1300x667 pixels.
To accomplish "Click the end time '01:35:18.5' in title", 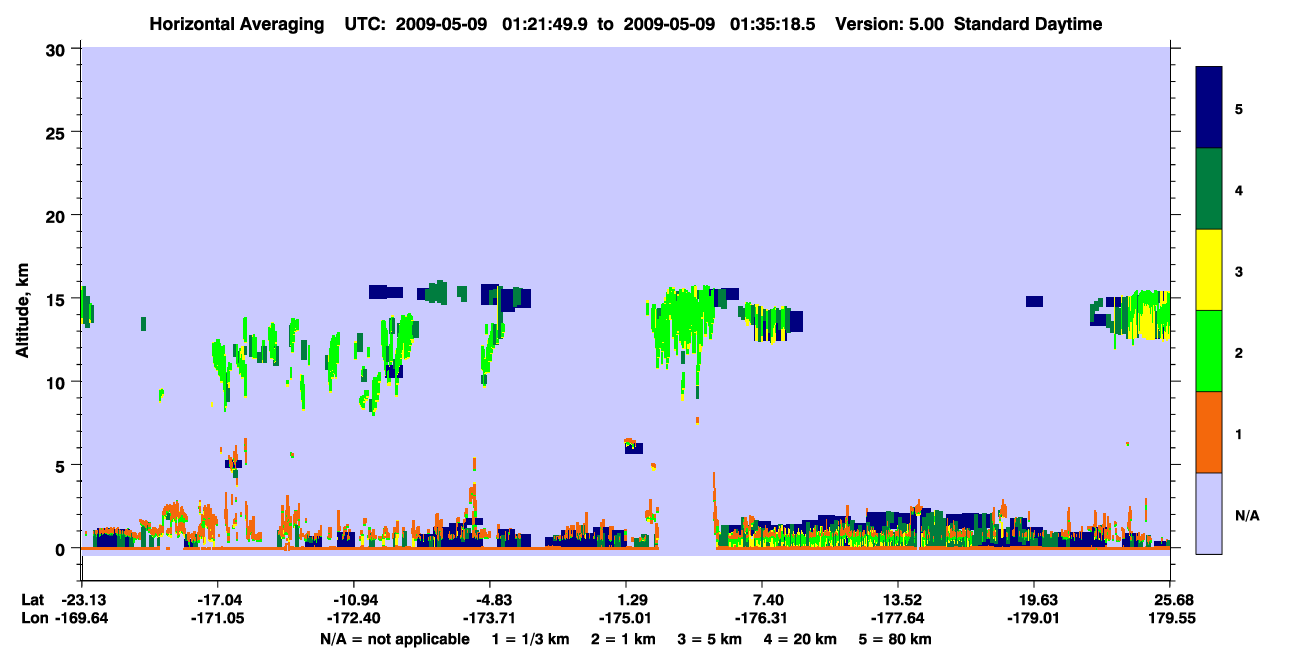I will coord(773,24).
